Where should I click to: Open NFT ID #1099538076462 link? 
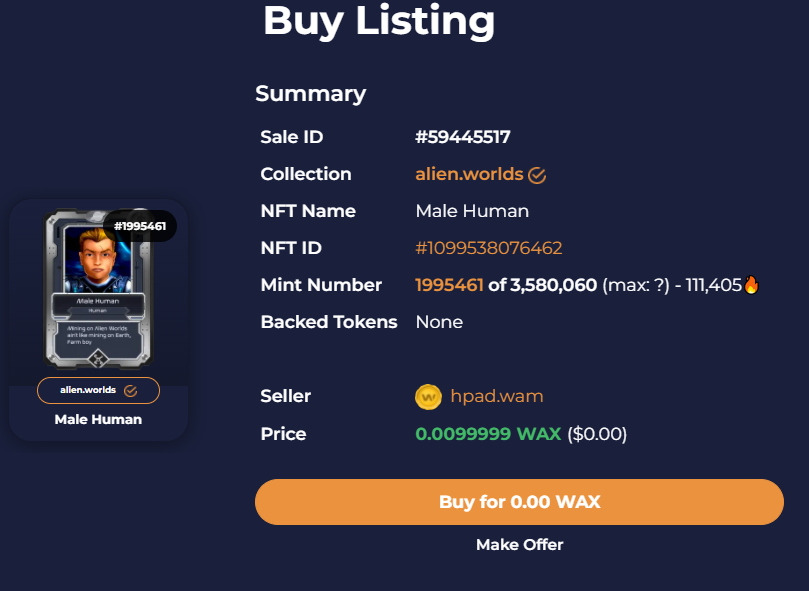click(x=489, y=248)
